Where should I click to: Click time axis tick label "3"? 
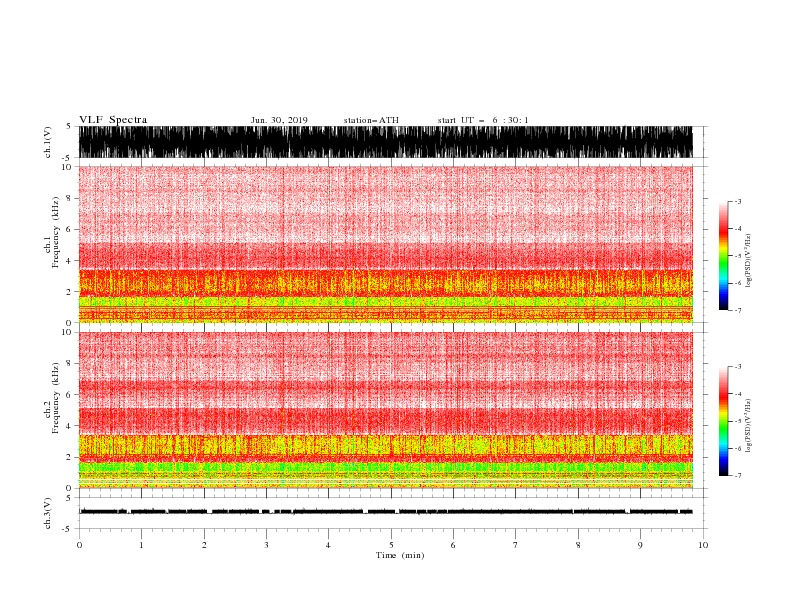point(266,545)
